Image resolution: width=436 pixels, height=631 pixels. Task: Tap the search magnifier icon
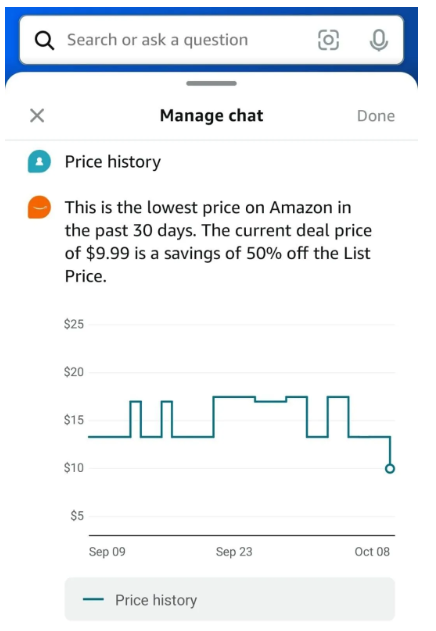44,40
